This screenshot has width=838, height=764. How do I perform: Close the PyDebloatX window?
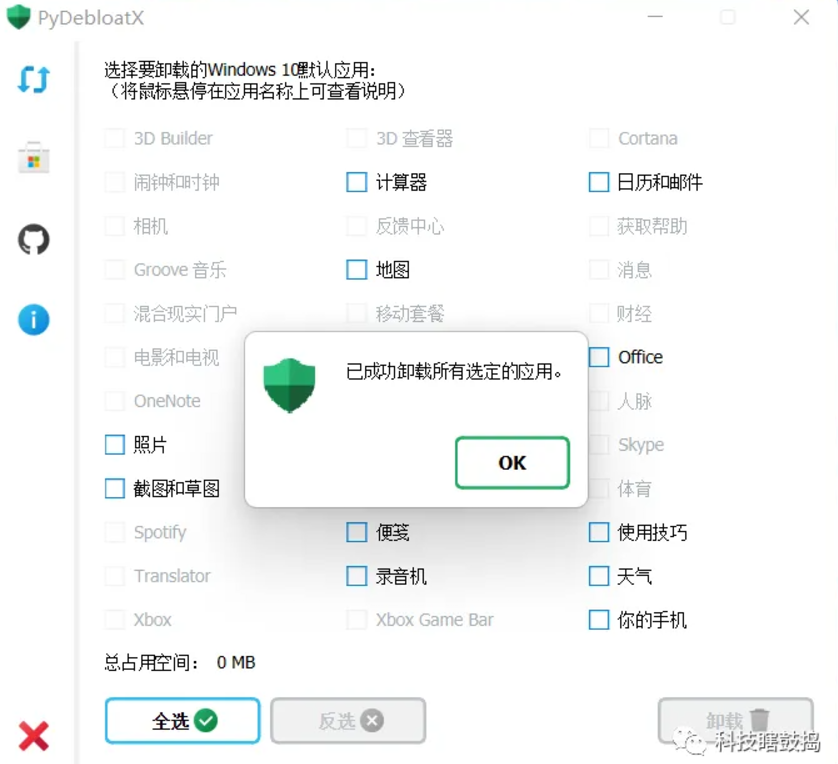801,17
